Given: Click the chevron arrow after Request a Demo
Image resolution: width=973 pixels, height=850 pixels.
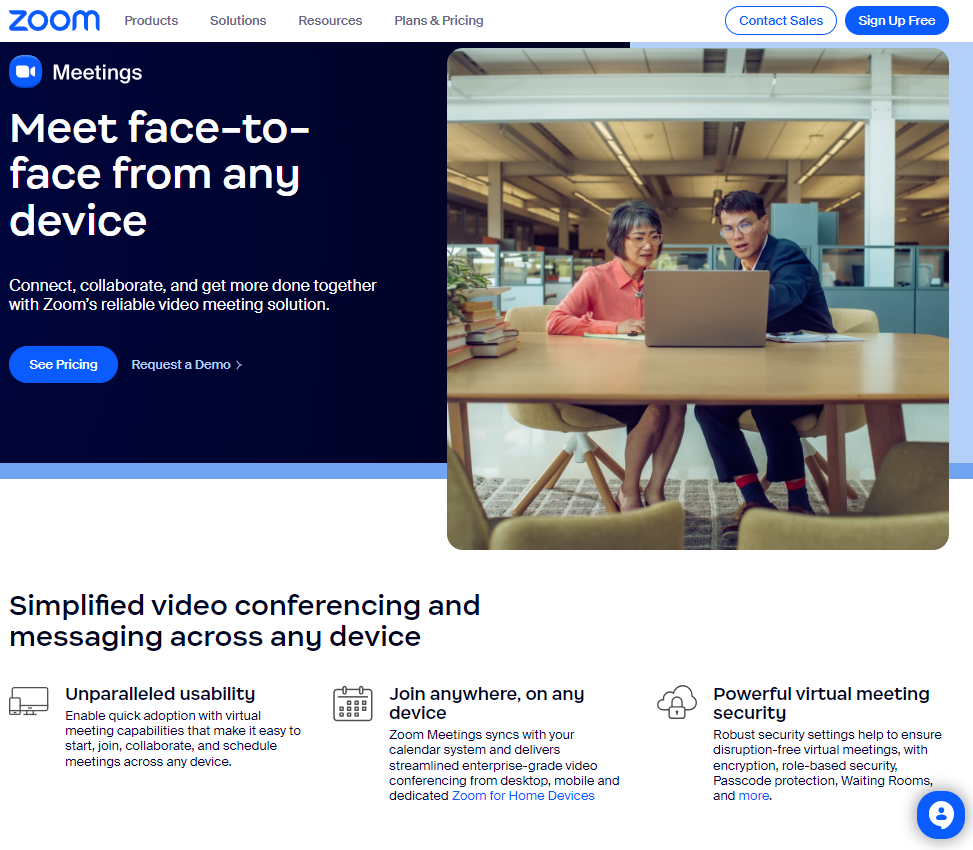Looking at the screenshot, I should [240, 365].
